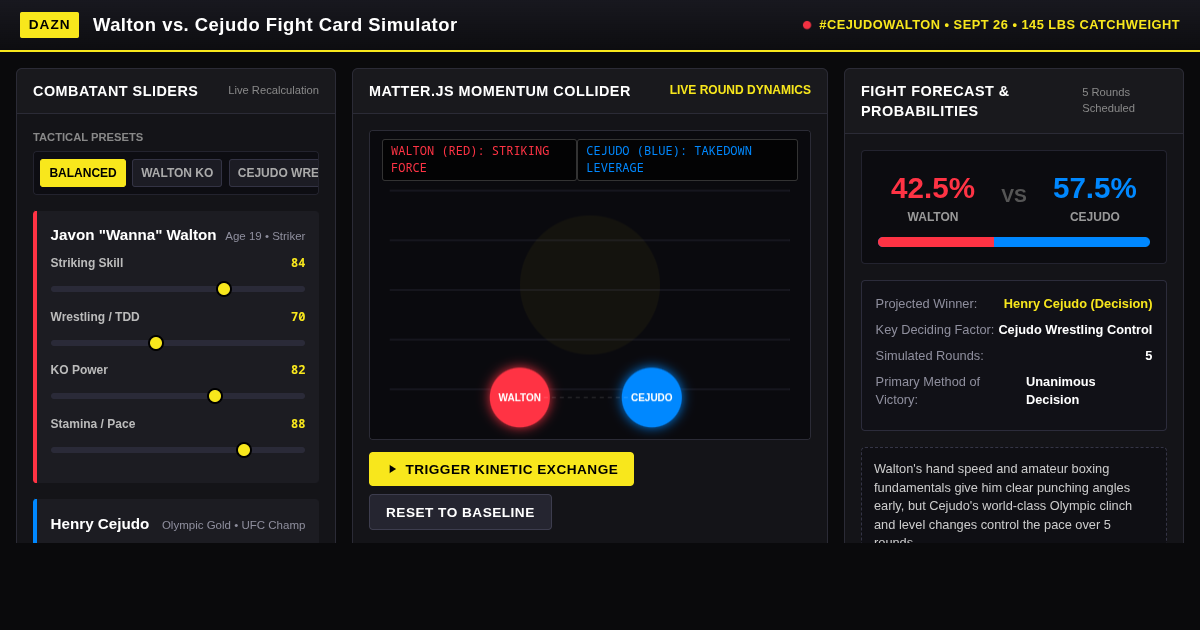Select the Walton KO preset
Viewport: 1200px width, 630px height.
(x=177, y=173)
